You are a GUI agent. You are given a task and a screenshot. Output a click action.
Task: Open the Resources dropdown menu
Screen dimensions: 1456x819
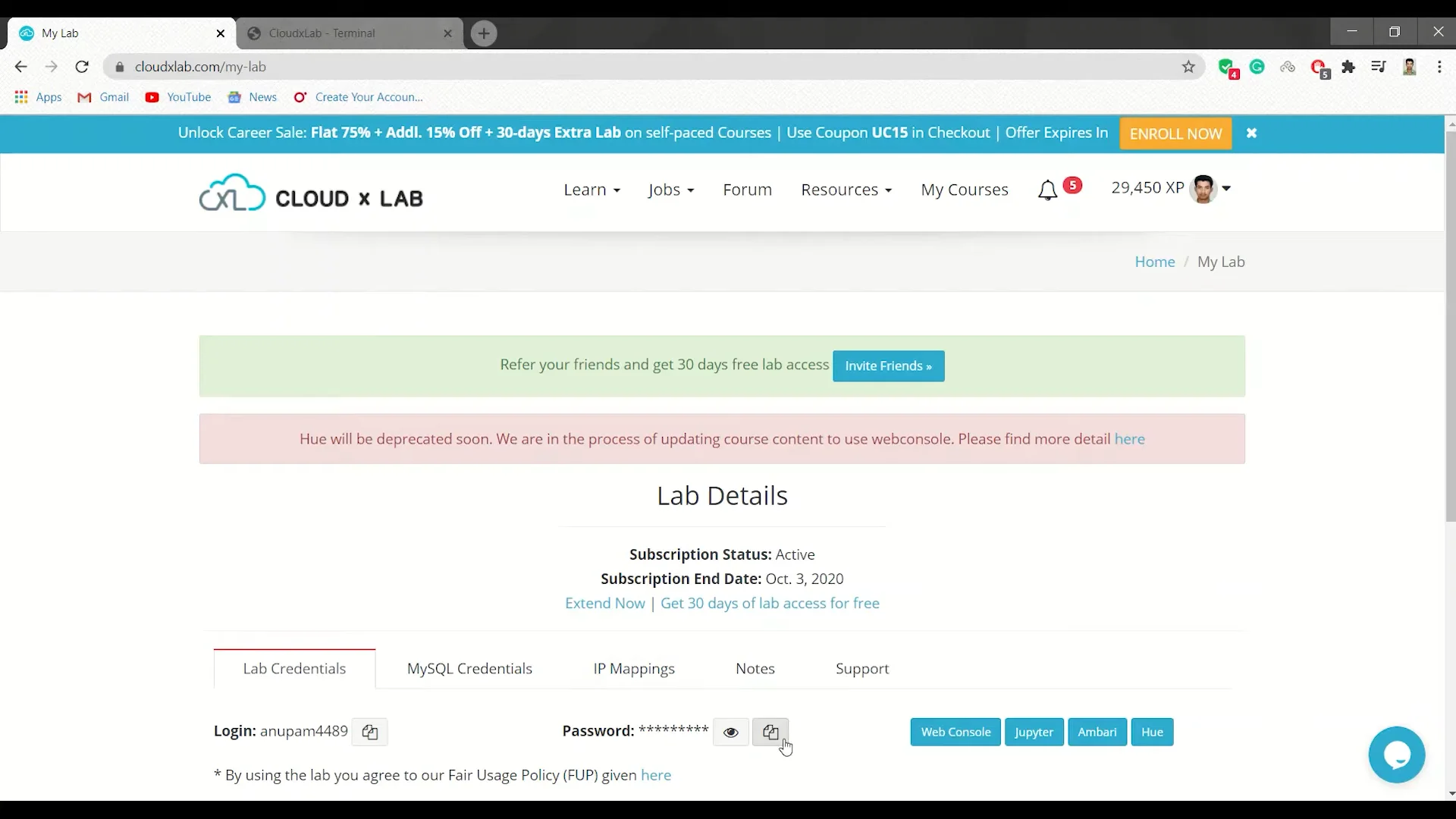846,190
